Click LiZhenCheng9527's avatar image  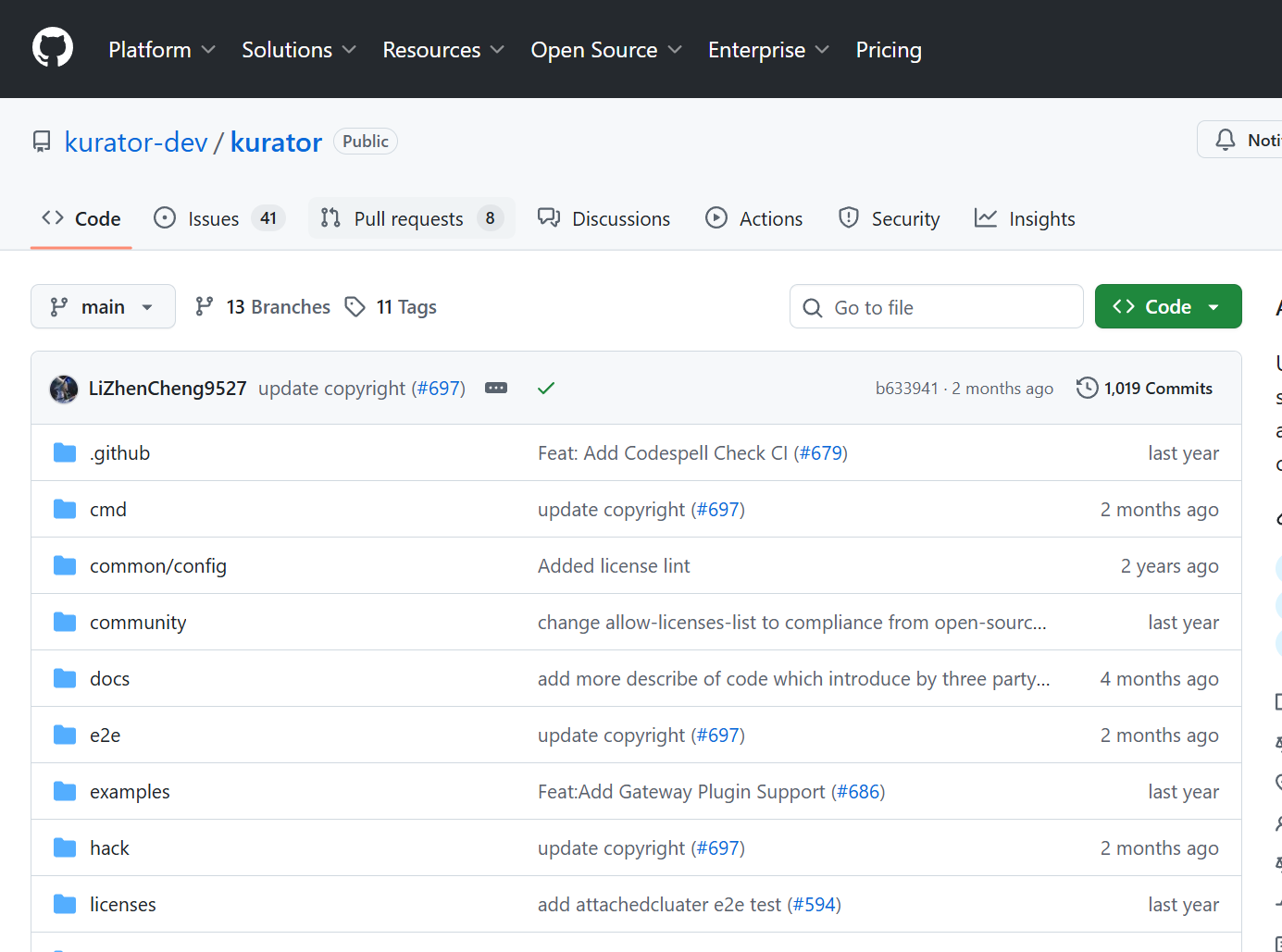[64, 389]
